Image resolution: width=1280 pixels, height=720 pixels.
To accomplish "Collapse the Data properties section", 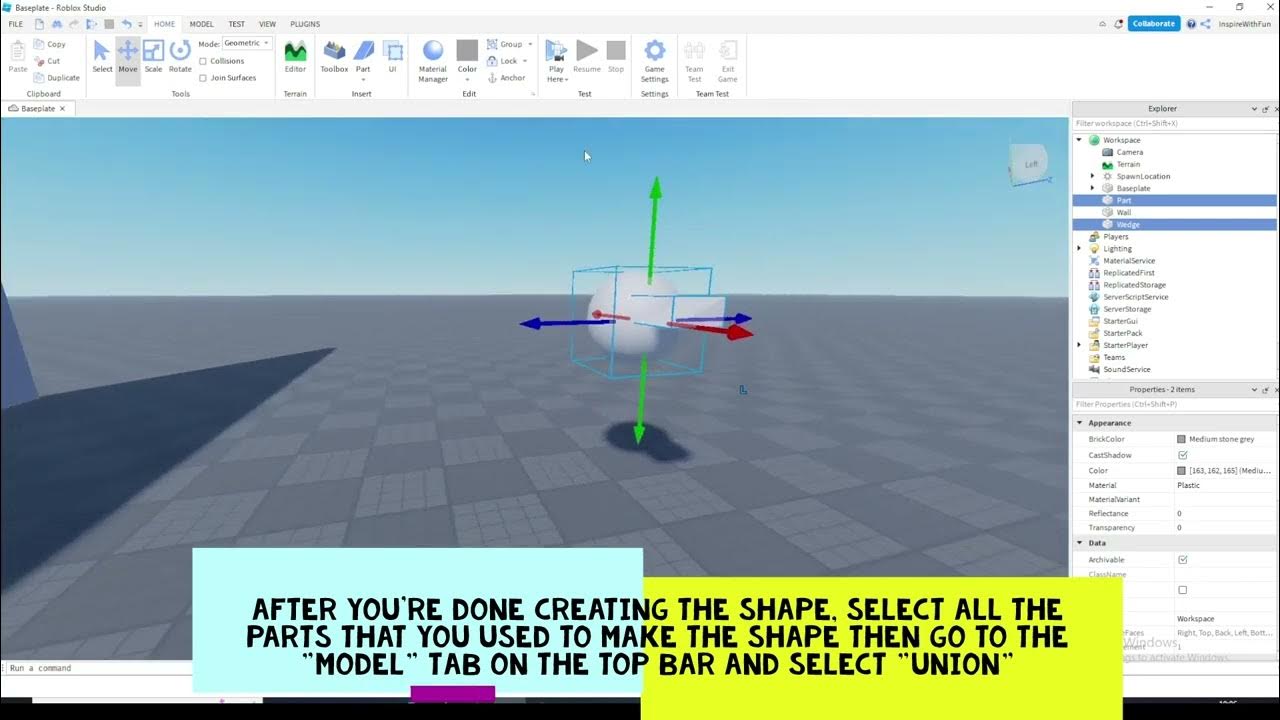I will point(1080,543).
